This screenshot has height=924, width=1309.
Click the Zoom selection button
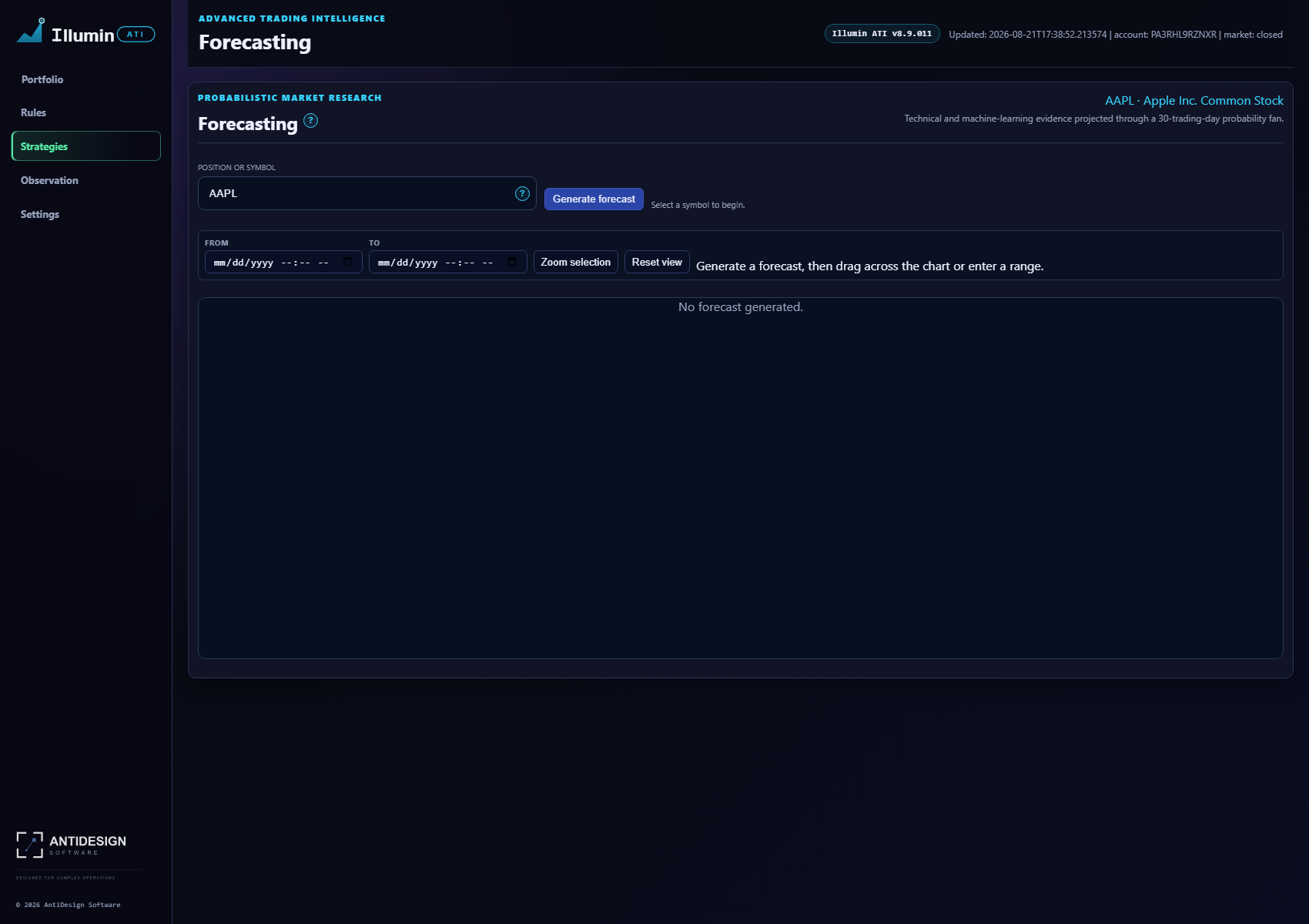point(575,262)
